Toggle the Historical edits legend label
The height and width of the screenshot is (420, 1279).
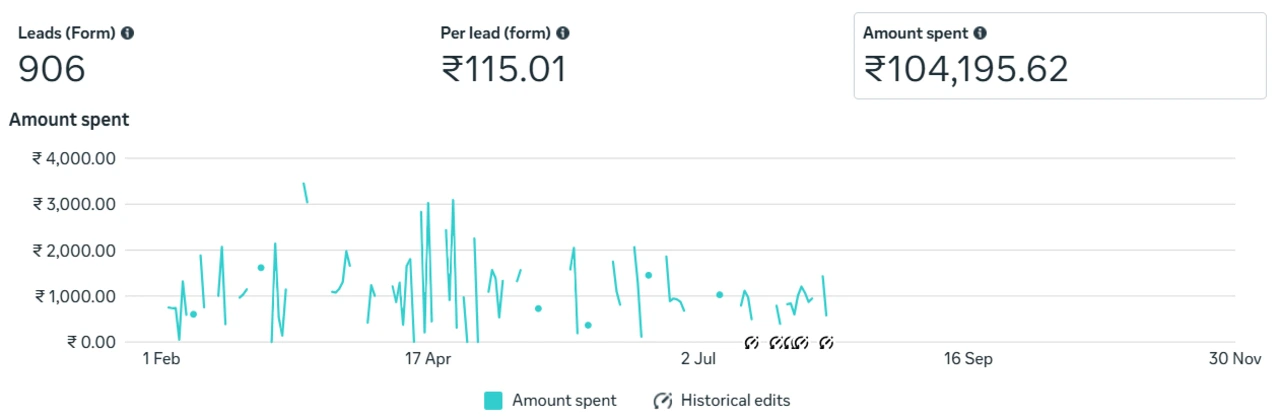tap(735, 401)
